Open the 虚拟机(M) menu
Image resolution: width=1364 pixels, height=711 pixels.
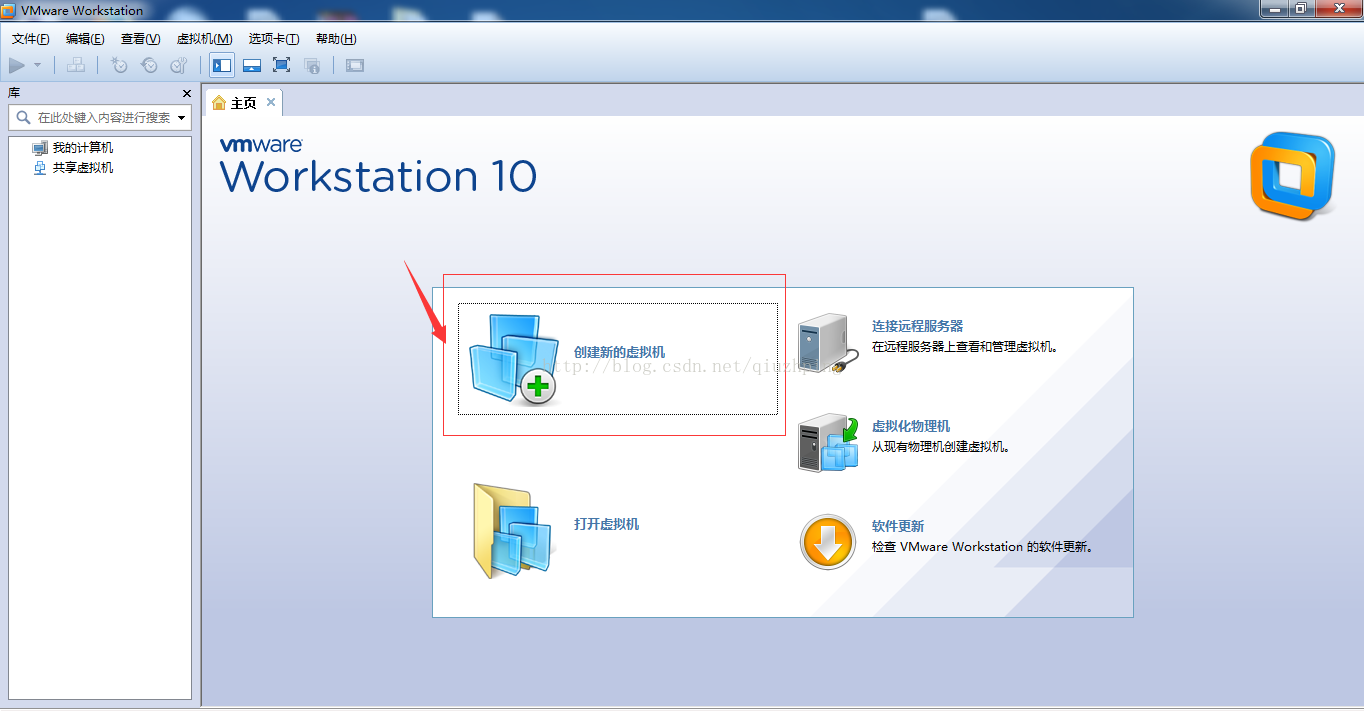[x=204, y=39]
